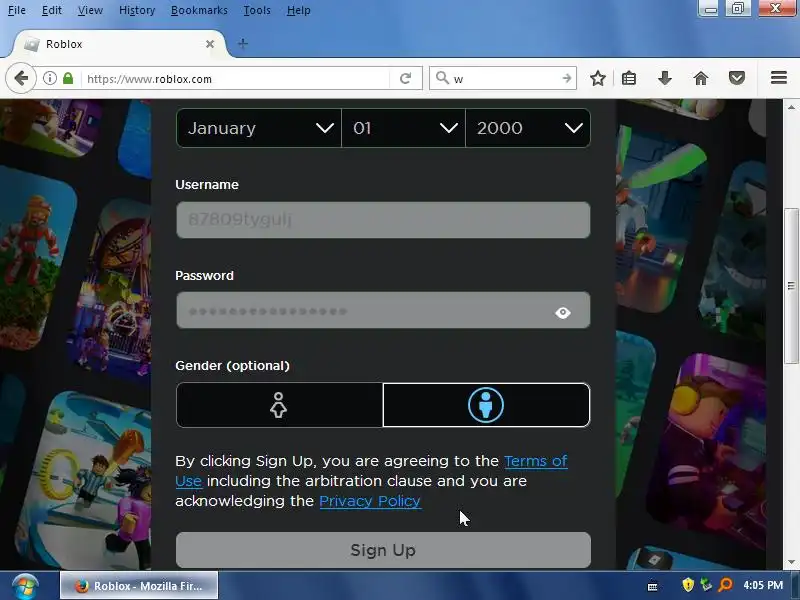Screen dimensions: 800x600
Task: Click the search go arrow
Action: point(567,79)
